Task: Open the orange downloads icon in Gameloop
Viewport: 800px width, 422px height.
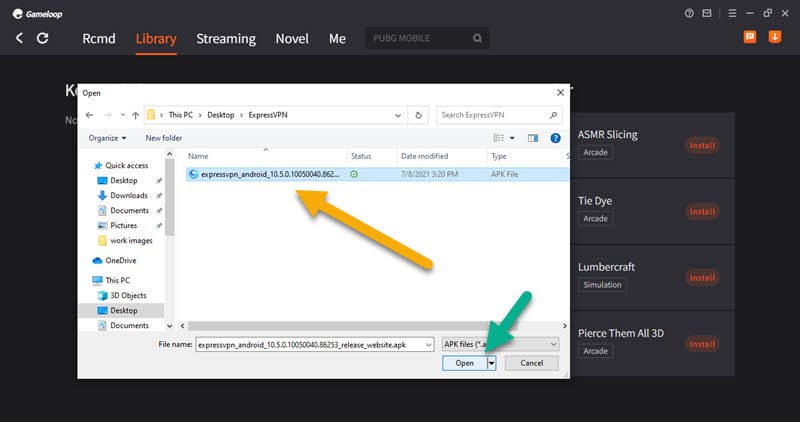Action: (774, 37)
